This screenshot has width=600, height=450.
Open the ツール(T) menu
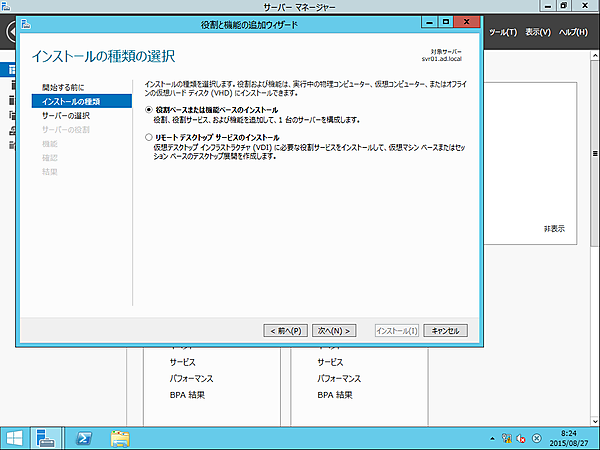coord(502,33)
